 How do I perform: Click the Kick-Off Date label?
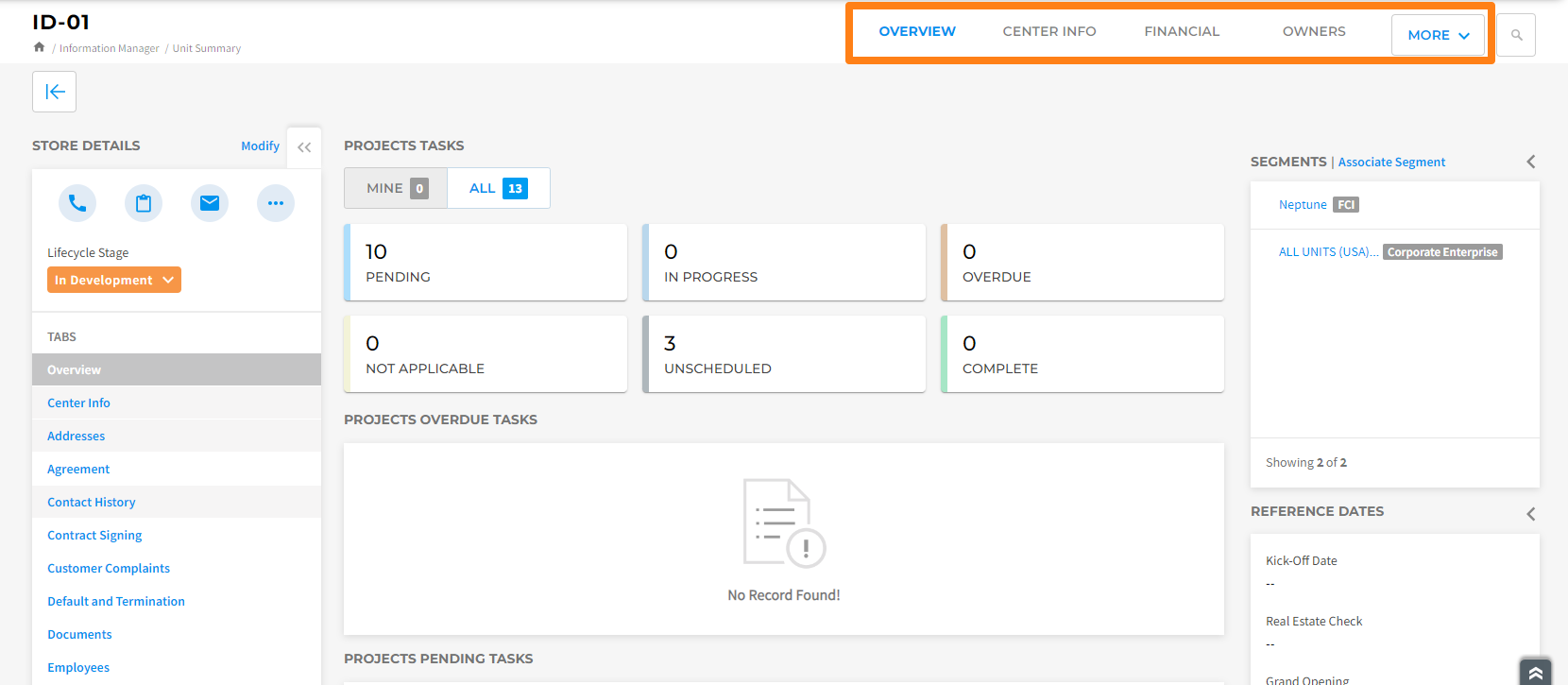pyautogui.click(x=1301, y=560)
